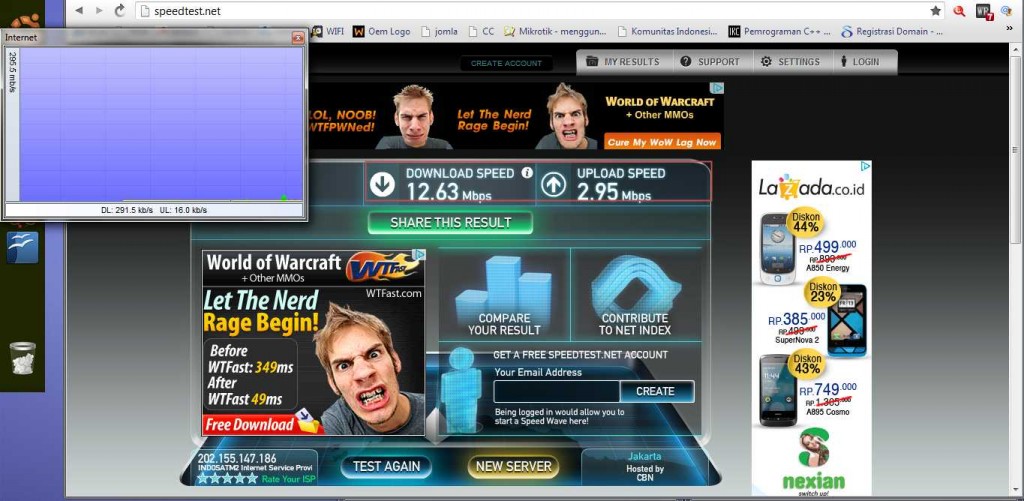The image size is (1024, 501).
Task: Go back with the browser back arrow
Action: pos(79,10)
